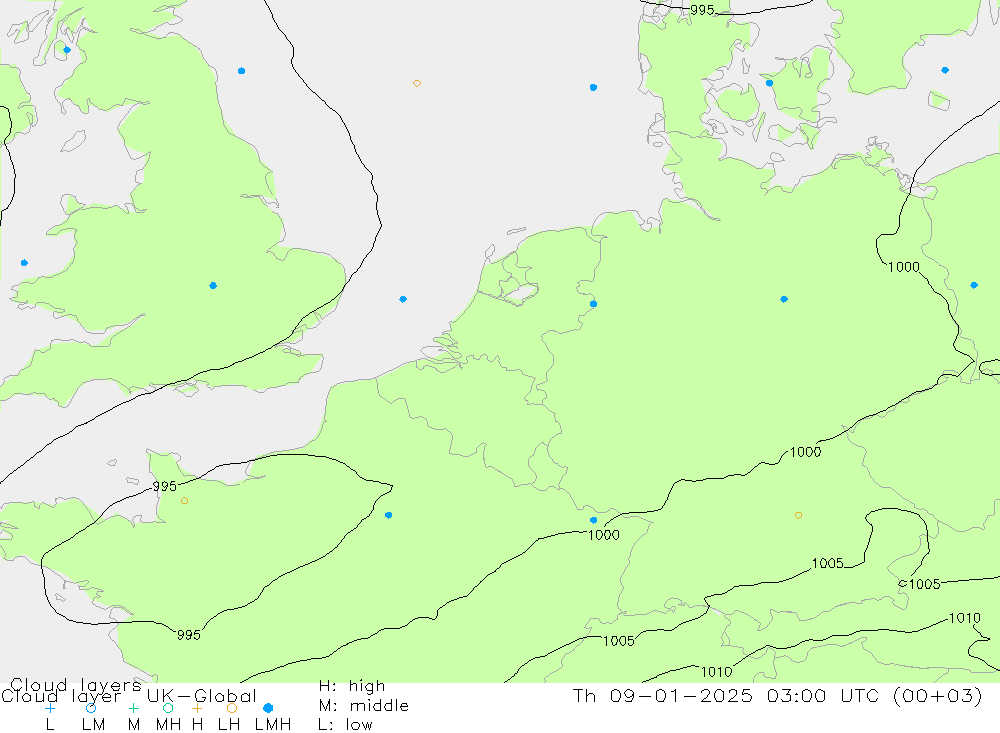Select the LMH marker west of Wales
Image resolution: width=1000 pixels, height=733 pixels.
[24, 263]
